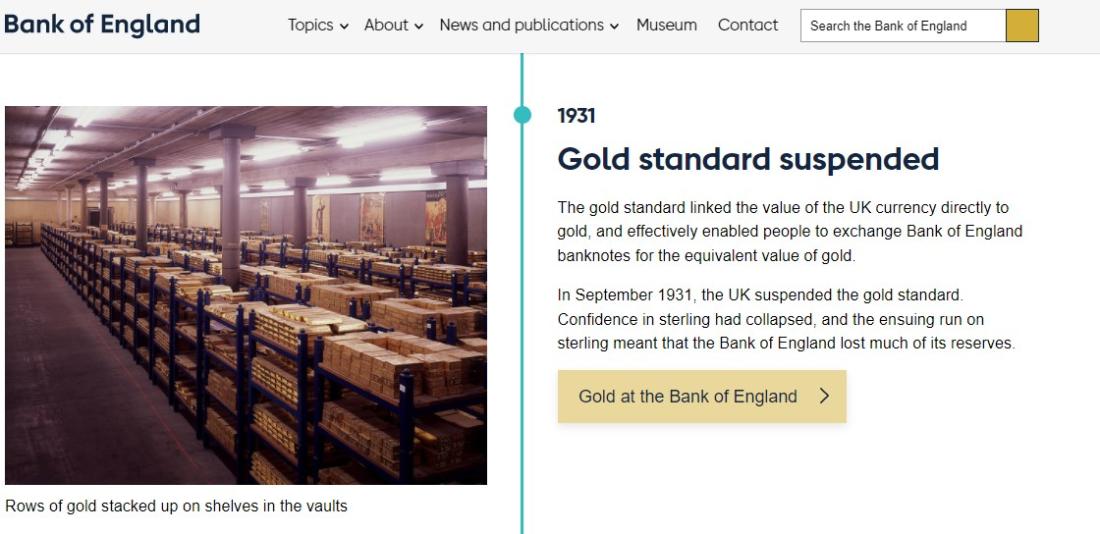Open the Topics navigation menu
The width and height of the screenshot is (1100, 534).
(x=310, y=25)
